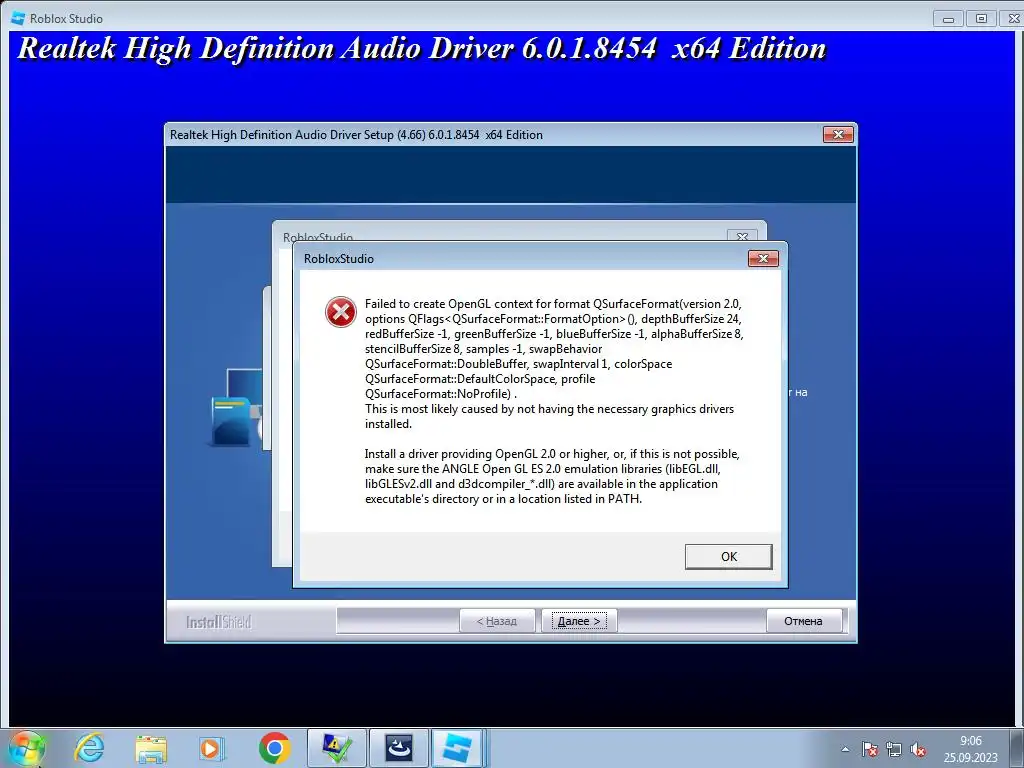1024x768 pixels.
Task: Click the InstallShield logo
Action: point(218,622)
